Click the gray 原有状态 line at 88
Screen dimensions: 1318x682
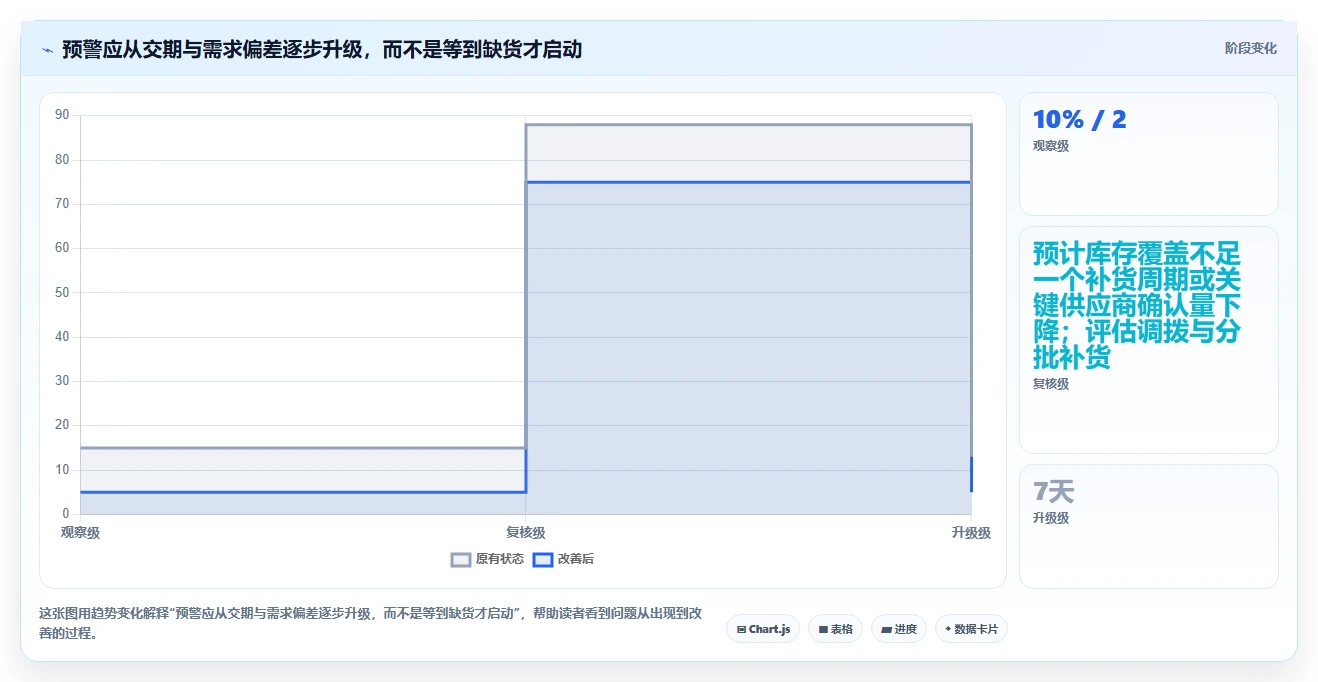tap(748, 125)
